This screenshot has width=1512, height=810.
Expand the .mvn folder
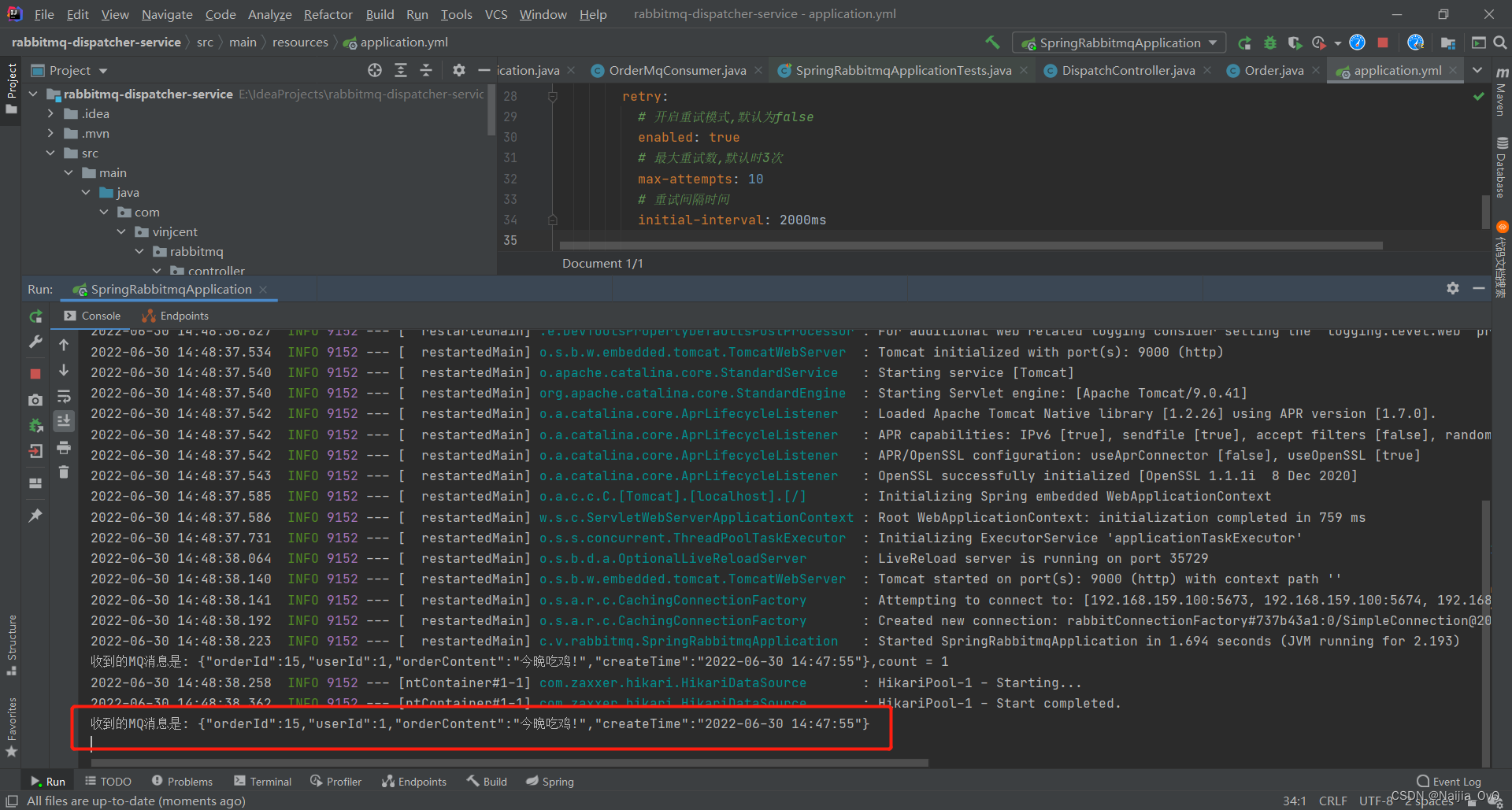[50, 133]
